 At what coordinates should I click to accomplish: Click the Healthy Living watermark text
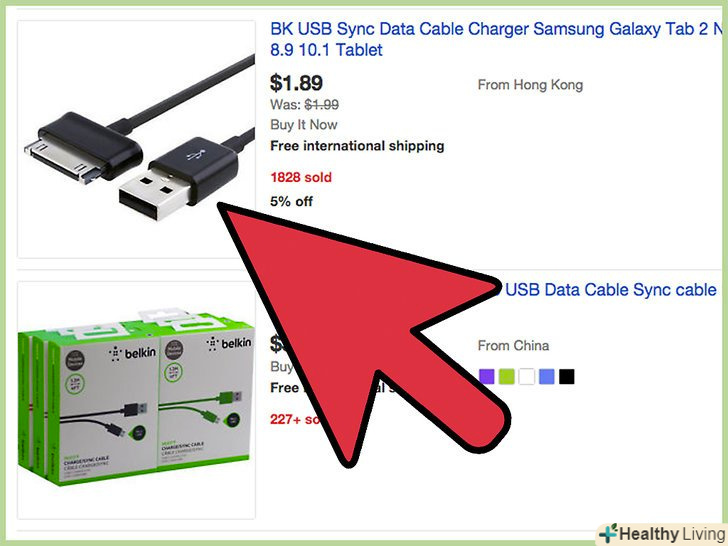[672, 534]
